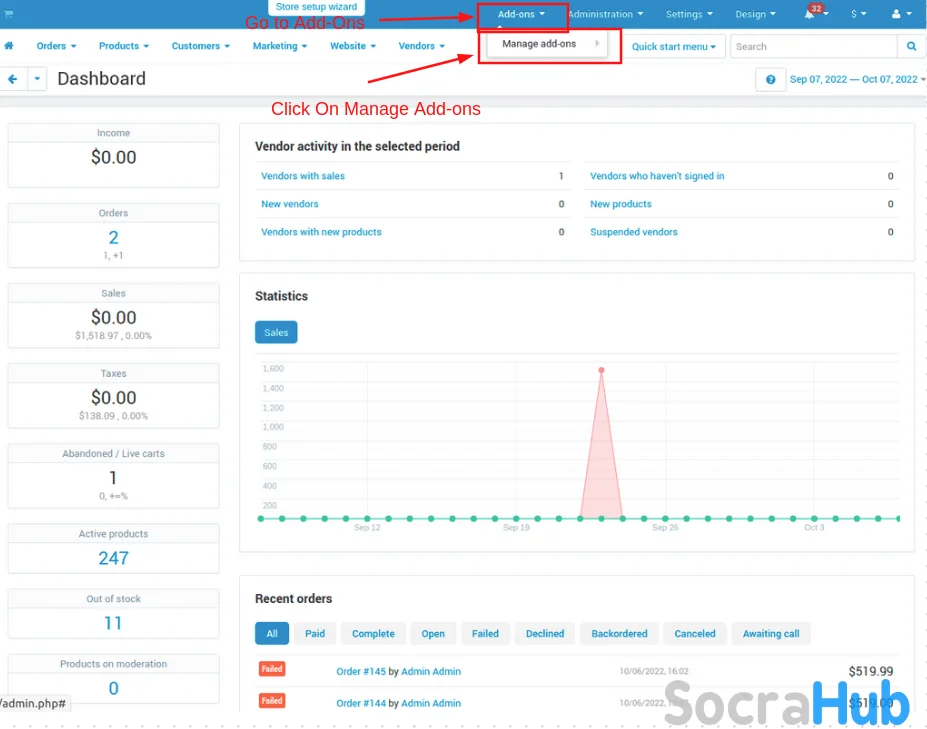Screen dimensions: 927x729
Task: Click the search magnifier button
Action: pyautogui.click(x=911, y=46)
